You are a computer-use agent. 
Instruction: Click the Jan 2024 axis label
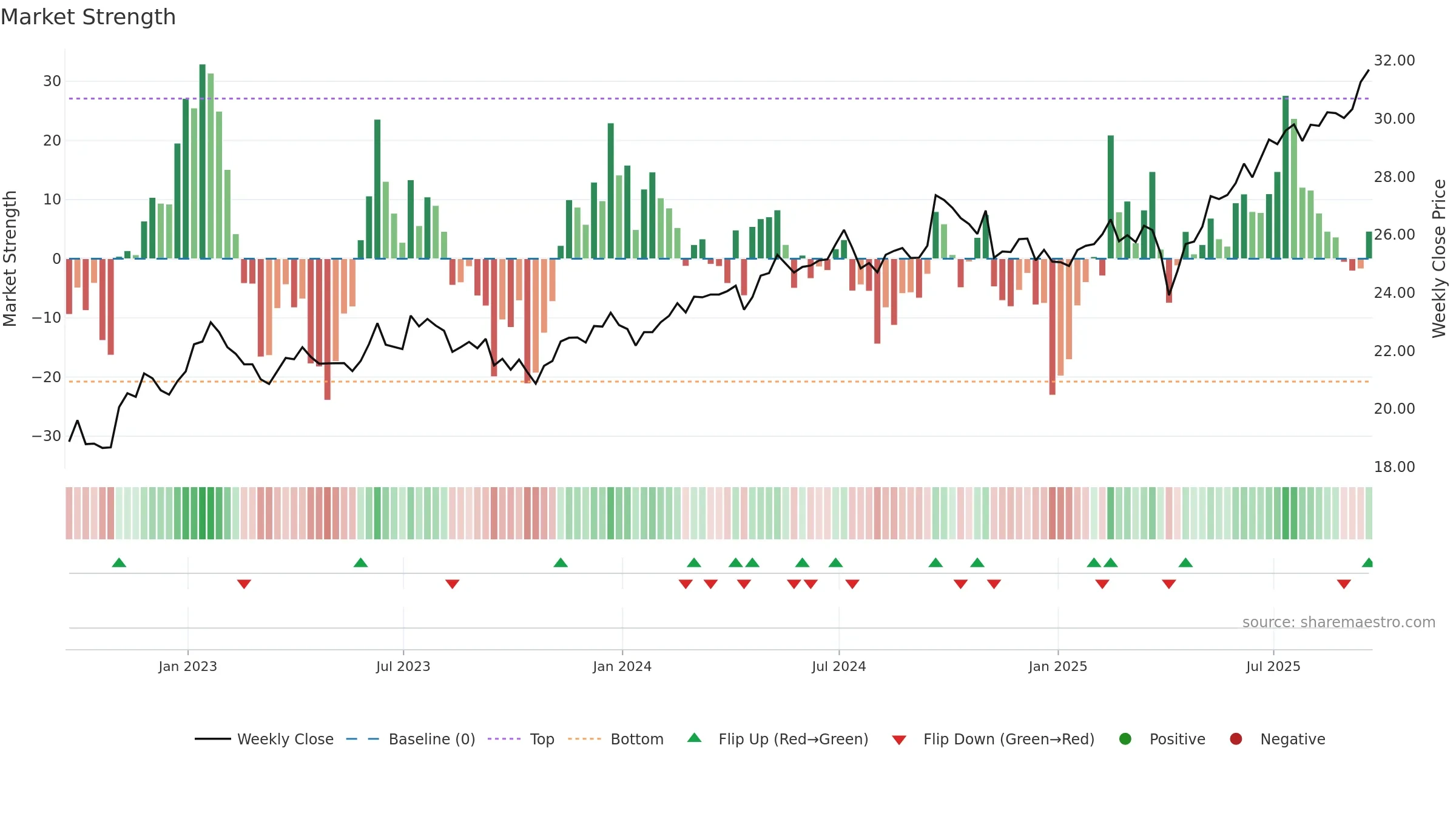[x=622, y=666]
